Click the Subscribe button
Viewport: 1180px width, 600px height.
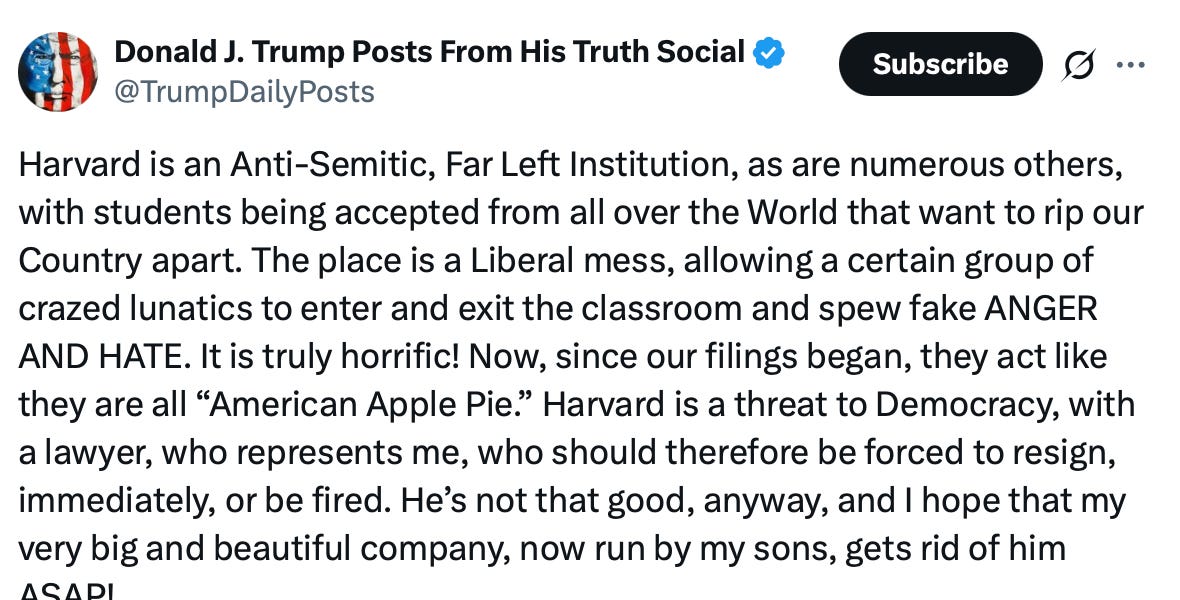point(940,64)
